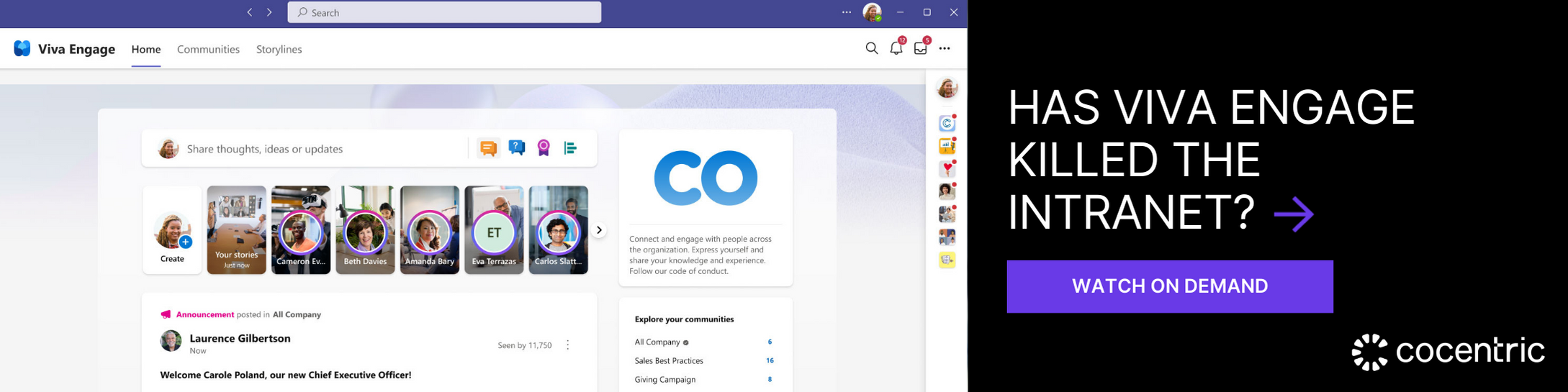Create a new story

tap(172, 230)
